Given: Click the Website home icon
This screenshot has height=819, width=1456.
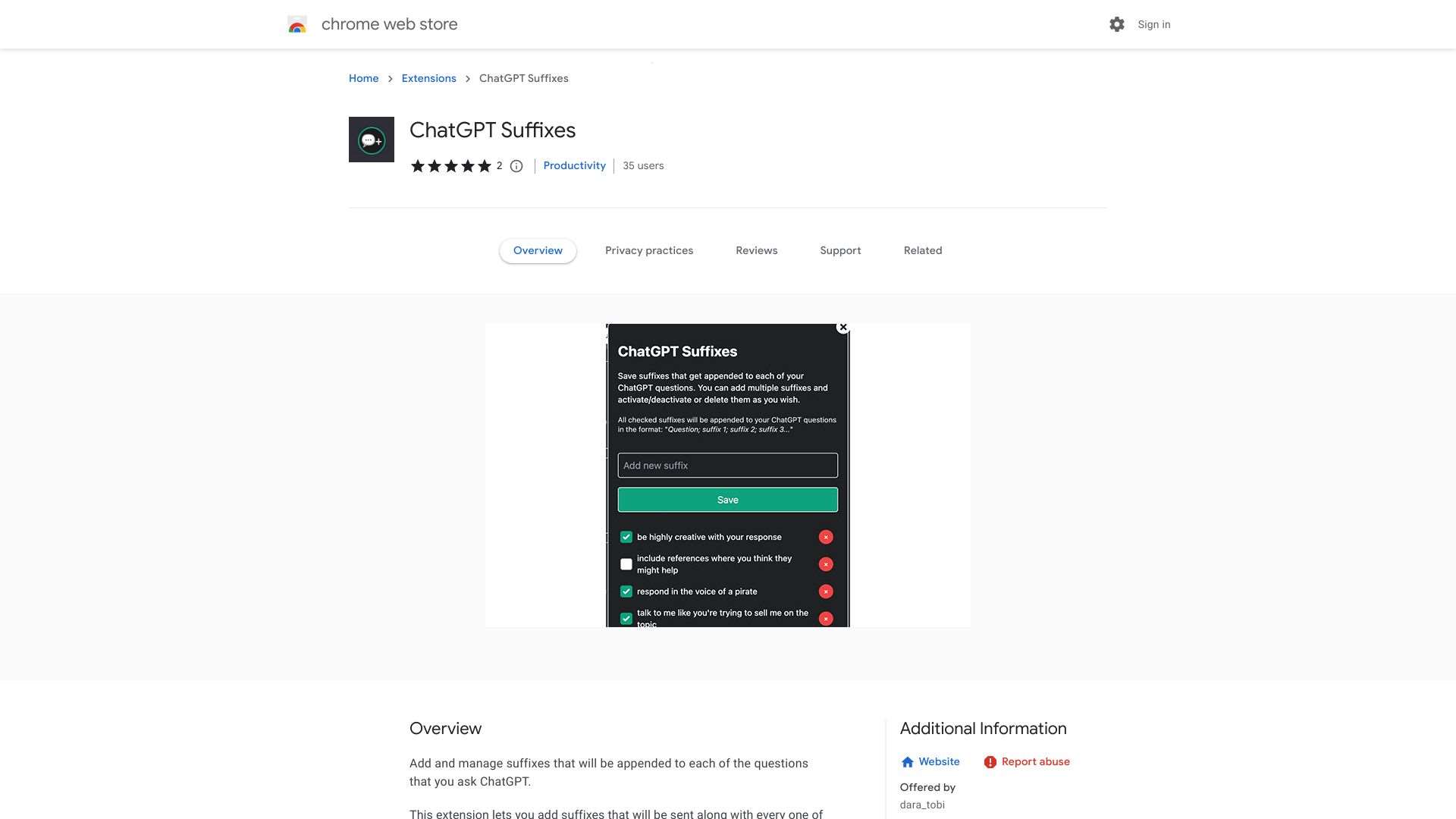Looking at the screenshot, I should tap(908, 762).
